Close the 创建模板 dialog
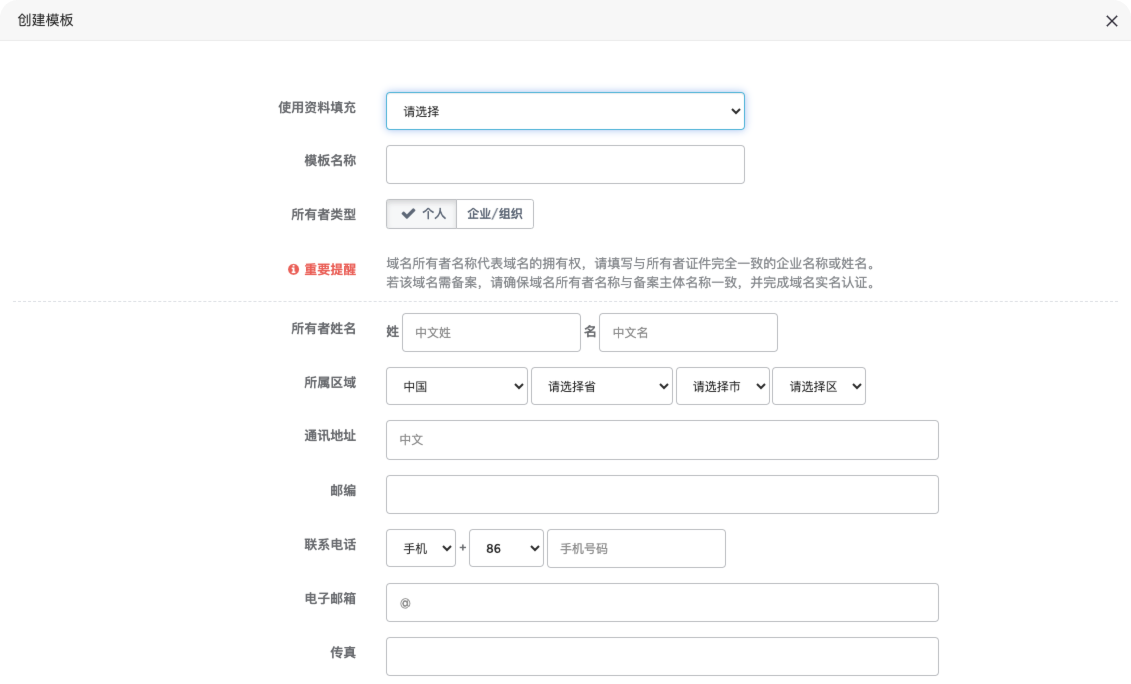This screenshot has height=684, width=1131. [1111, 21]
